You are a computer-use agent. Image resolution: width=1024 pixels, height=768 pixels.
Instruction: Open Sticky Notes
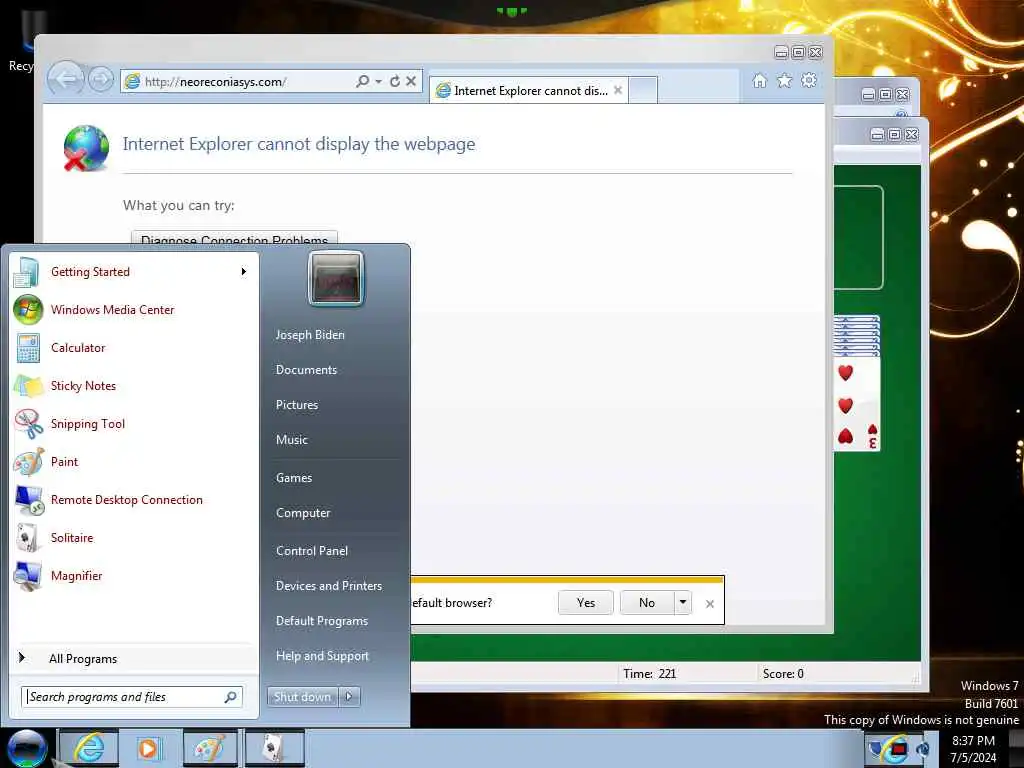click(x=131, y=385)
